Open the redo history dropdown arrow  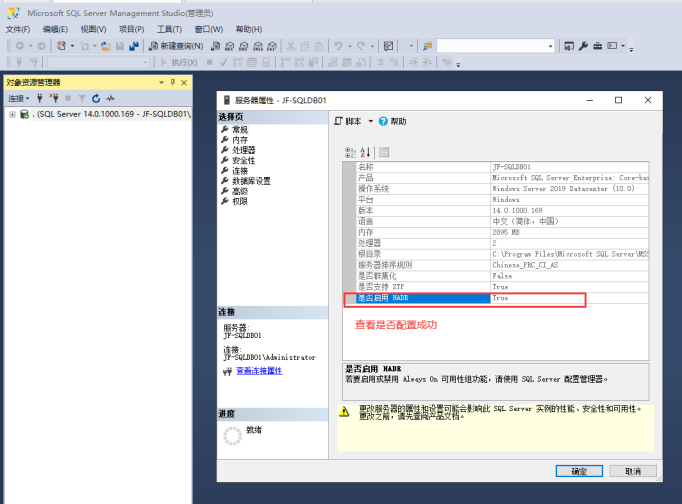pos(372,46)
